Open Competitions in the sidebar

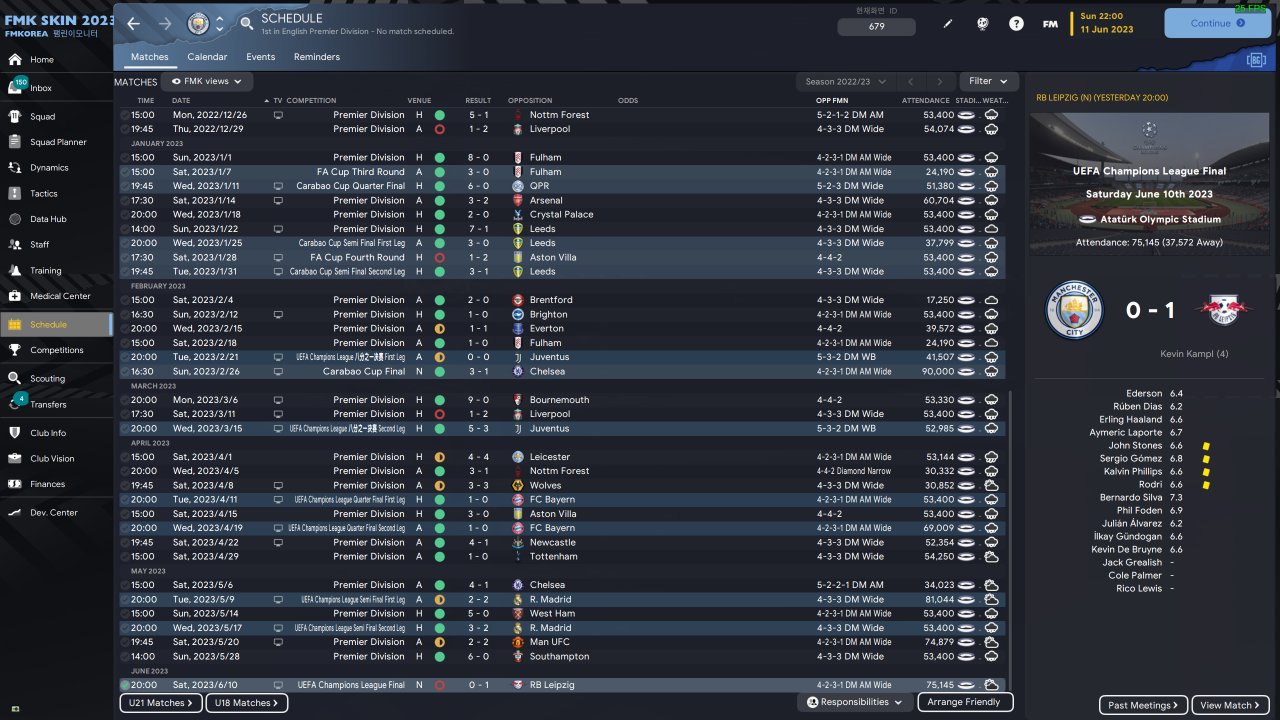(56, 350)
